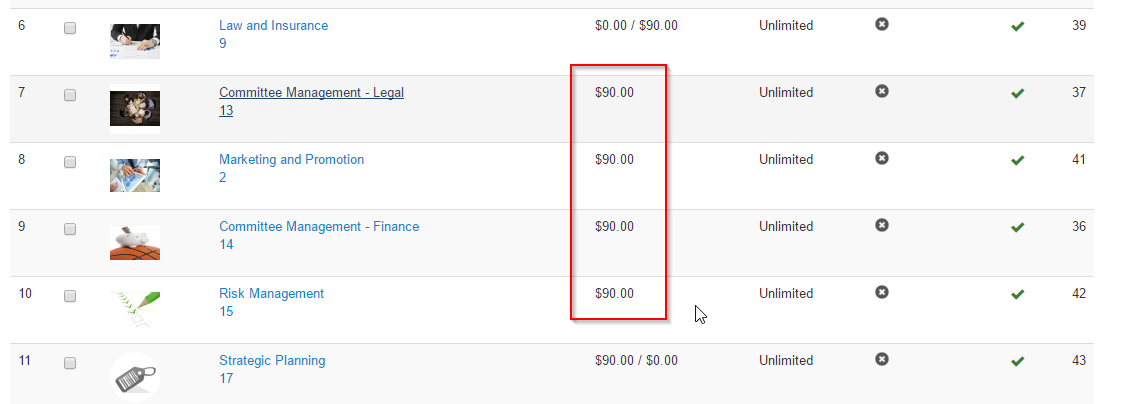1121x404 pixels.
Task: Click the gray X icon in Risk Management row
Action: click(882, 292)
